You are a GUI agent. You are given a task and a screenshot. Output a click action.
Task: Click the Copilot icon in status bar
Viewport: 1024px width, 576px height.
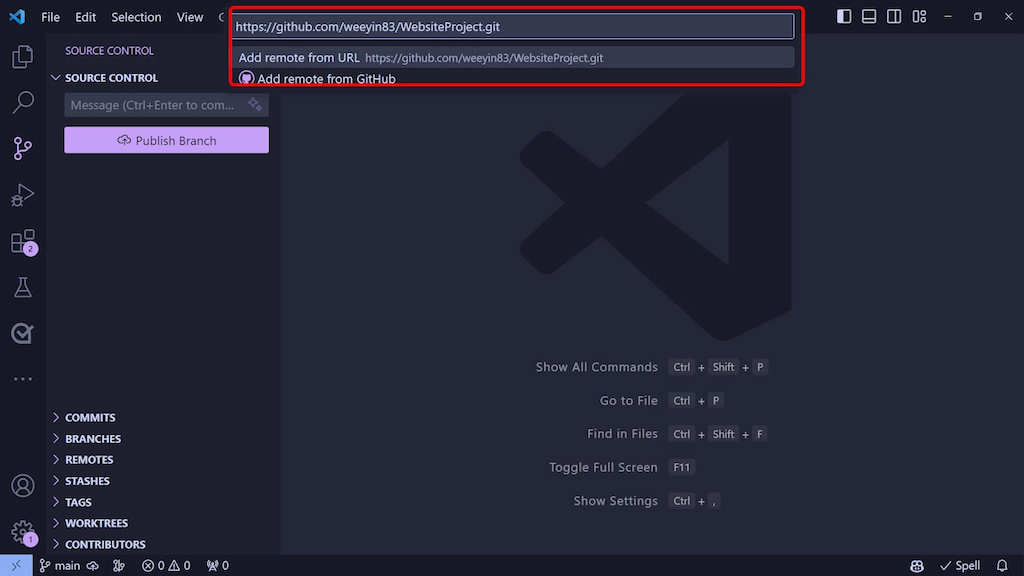(x=916, y=565)
